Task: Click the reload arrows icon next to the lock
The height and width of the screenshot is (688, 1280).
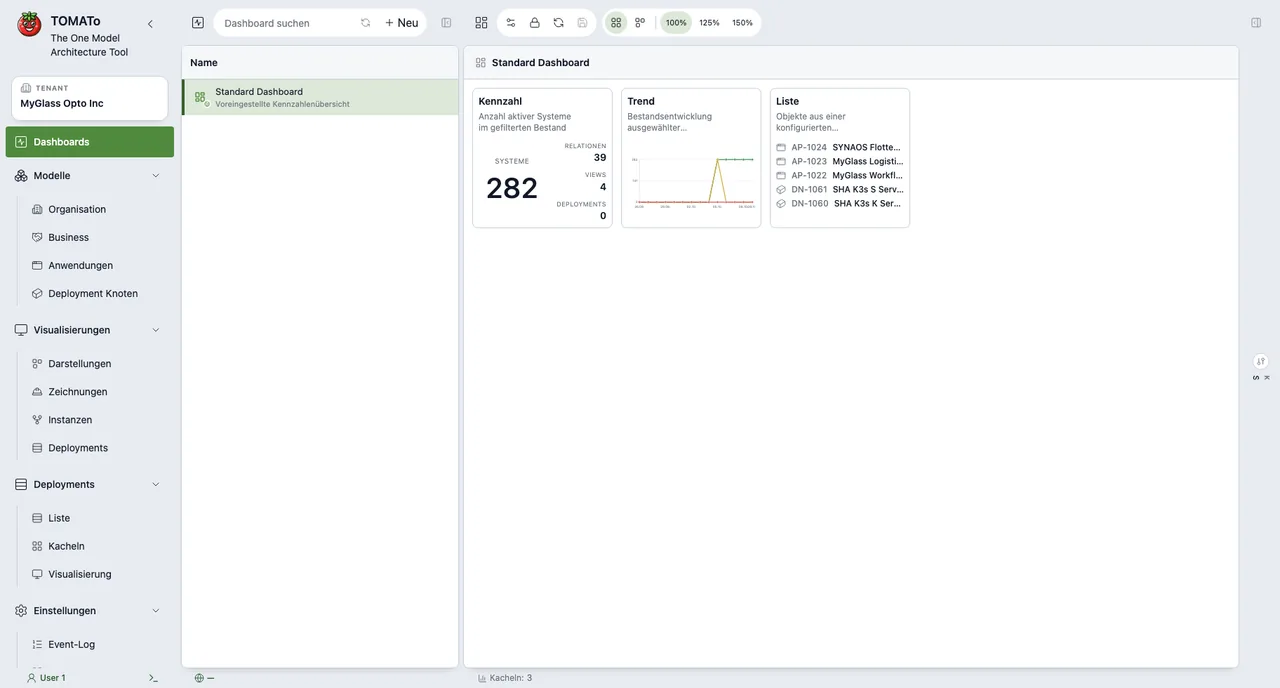Action: [x=558, y=22]
